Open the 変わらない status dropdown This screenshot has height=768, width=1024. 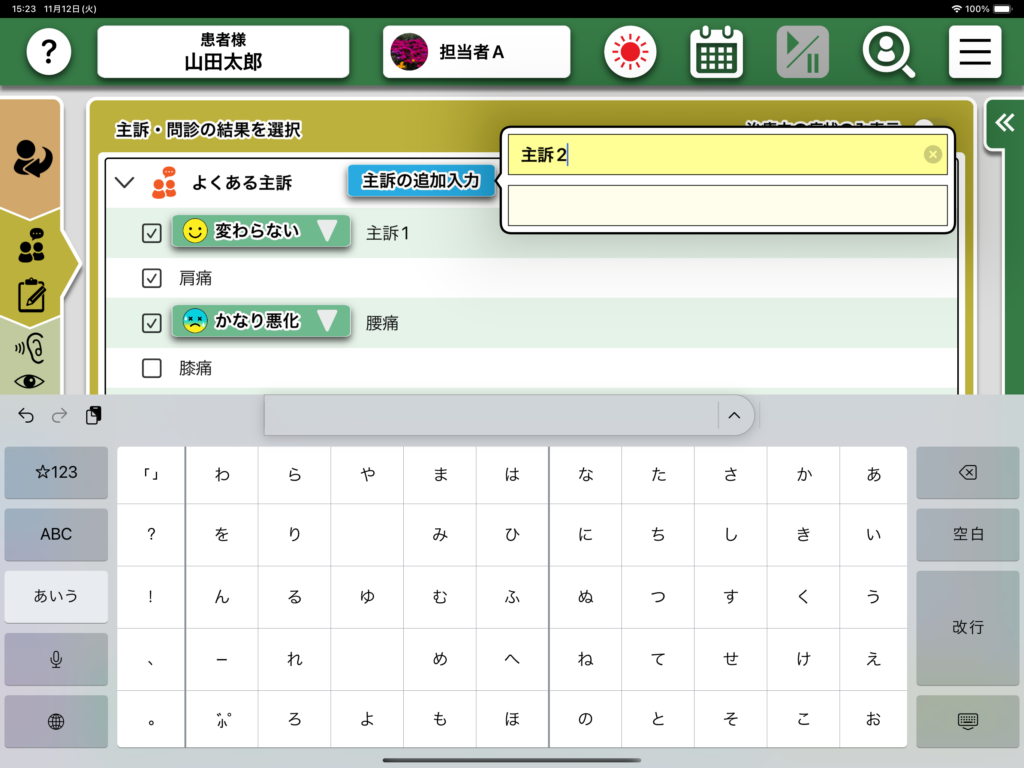coord(327,232)
